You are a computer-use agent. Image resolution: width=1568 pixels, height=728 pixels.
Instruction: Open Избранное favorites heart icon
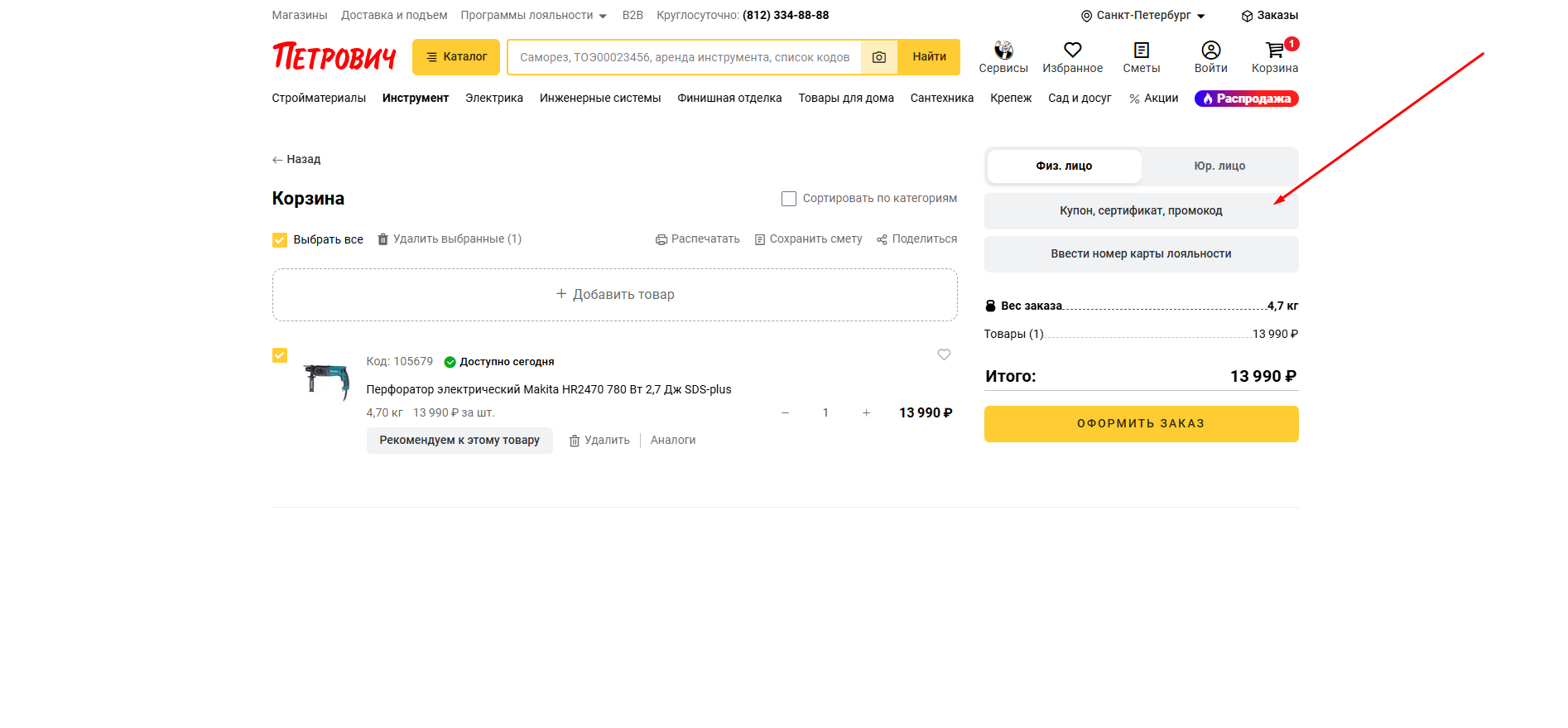coord(1072,51)
